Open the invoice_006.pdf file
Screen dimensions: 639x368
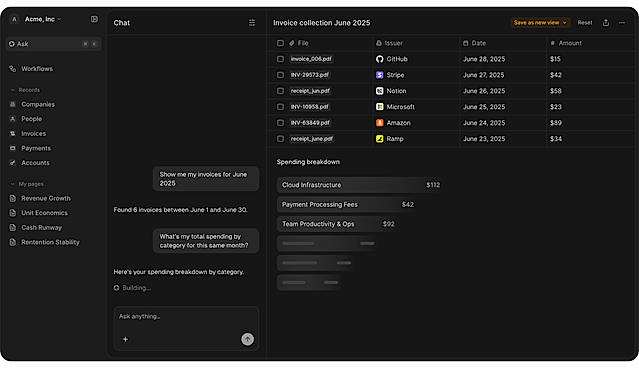coord(311,59)
